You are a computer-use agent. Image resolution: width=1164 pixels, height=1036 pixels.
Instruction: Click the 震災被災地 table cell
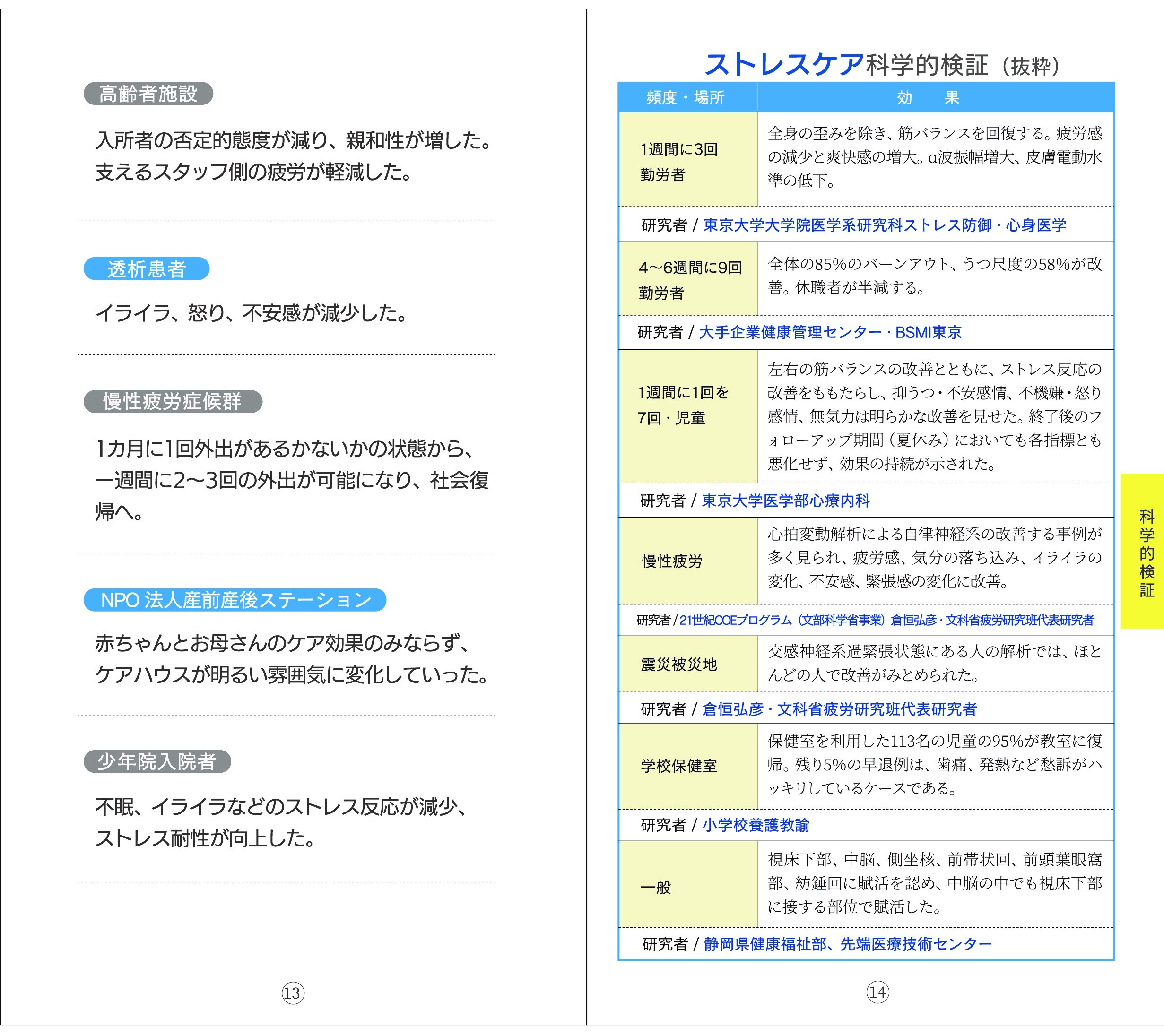tap(688, 665)
